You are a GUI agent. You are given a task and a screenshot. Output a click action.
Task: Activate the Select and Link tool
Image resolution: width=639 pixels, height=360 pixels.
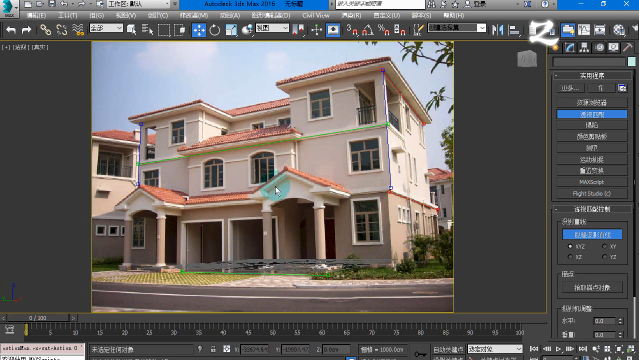45,30
